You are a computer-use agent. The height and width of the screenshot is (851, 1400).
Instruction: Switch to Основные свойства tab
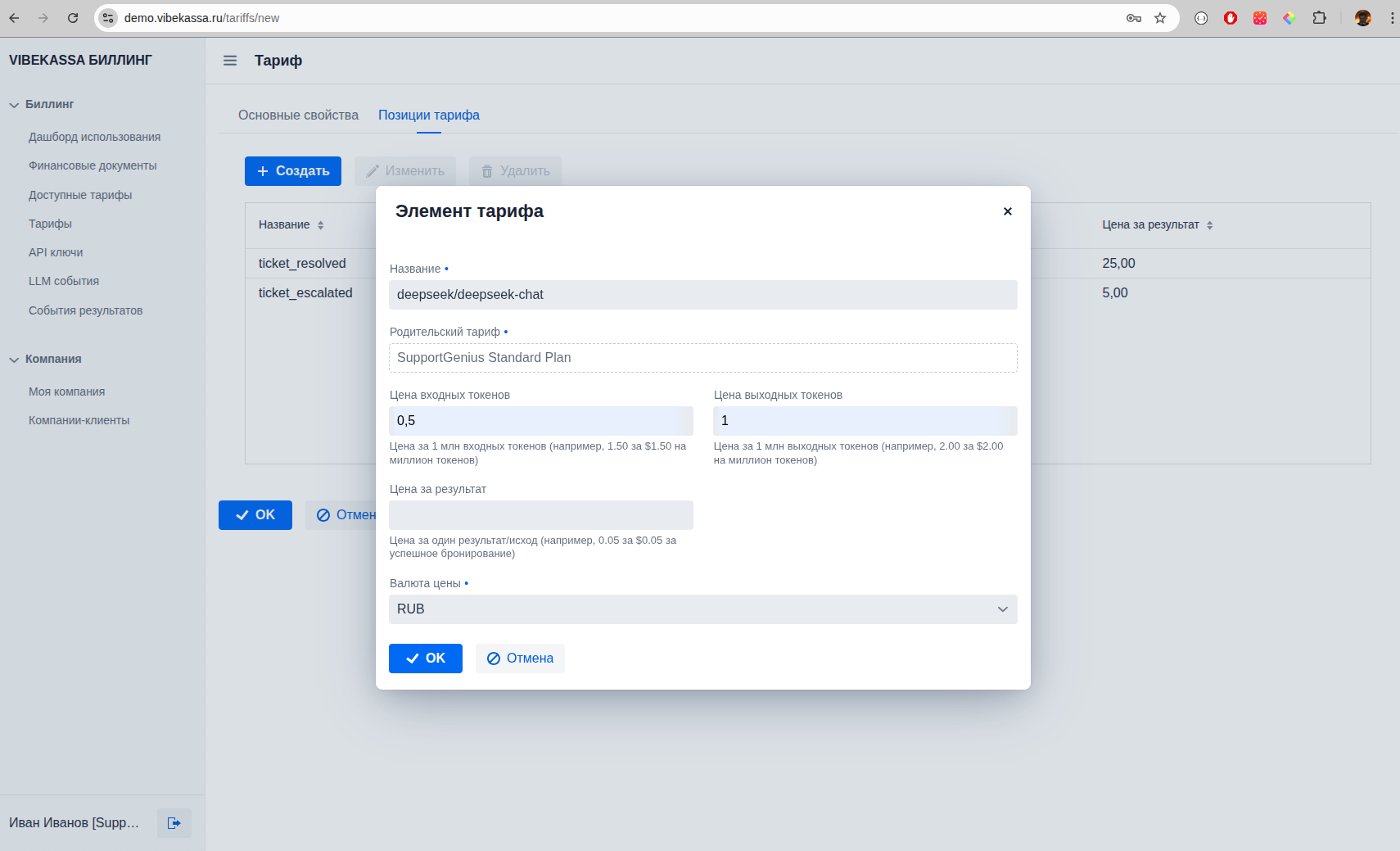coord(298,115)
